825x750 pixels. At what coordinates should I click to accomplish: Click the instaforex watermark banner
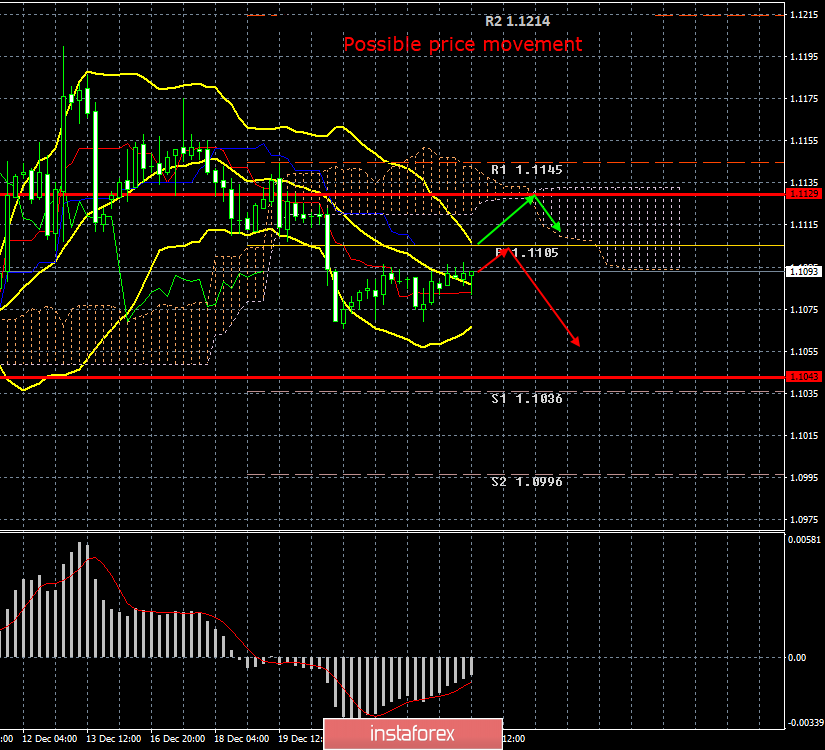coord(412,733)
